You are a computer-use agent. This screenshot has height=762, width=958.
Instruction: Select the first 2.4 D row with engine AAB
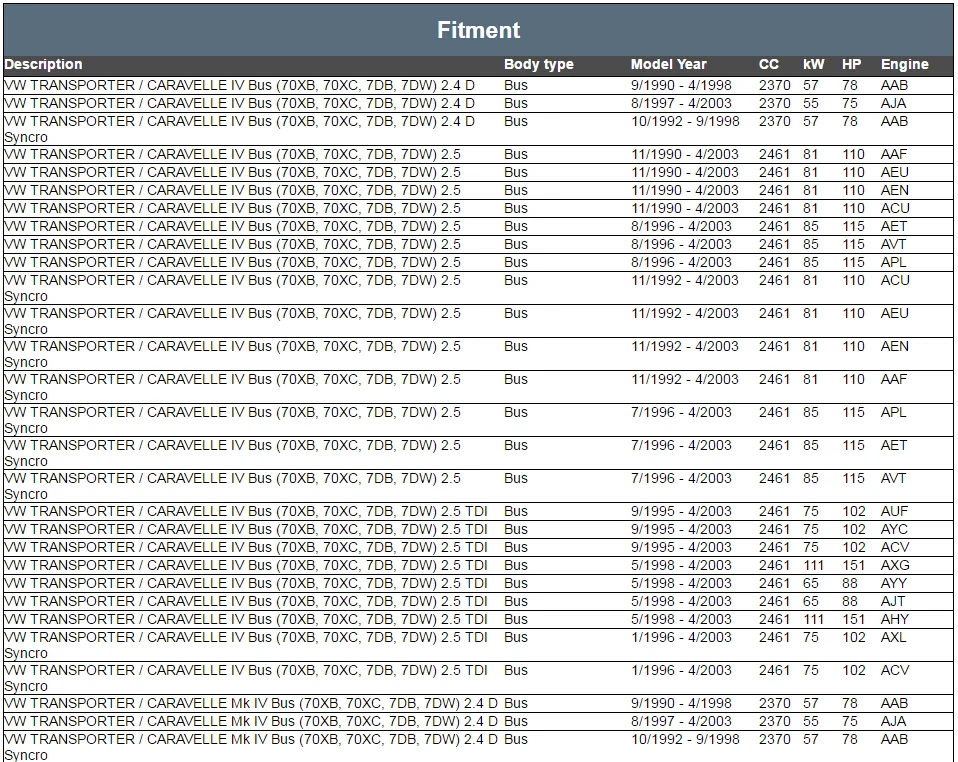point(478,85)
